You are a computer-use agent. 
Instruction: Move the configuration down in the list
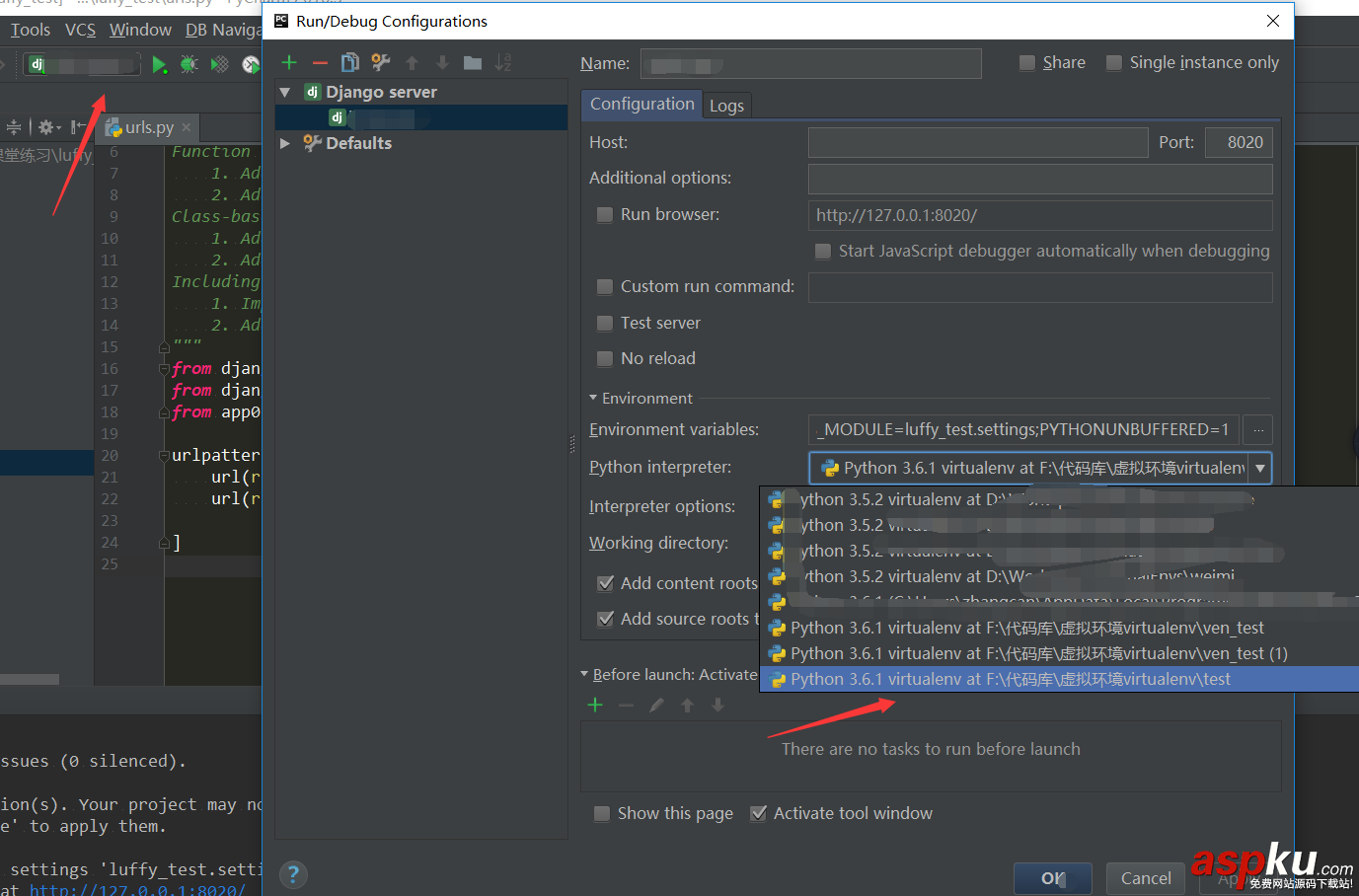point(442,62)
